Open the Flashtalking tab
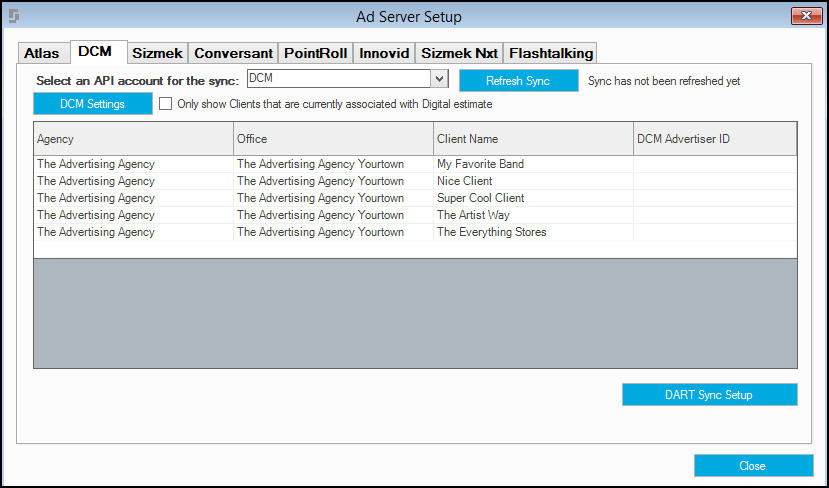The width and height of the screenshot is (829, 488). pos(550,53)
